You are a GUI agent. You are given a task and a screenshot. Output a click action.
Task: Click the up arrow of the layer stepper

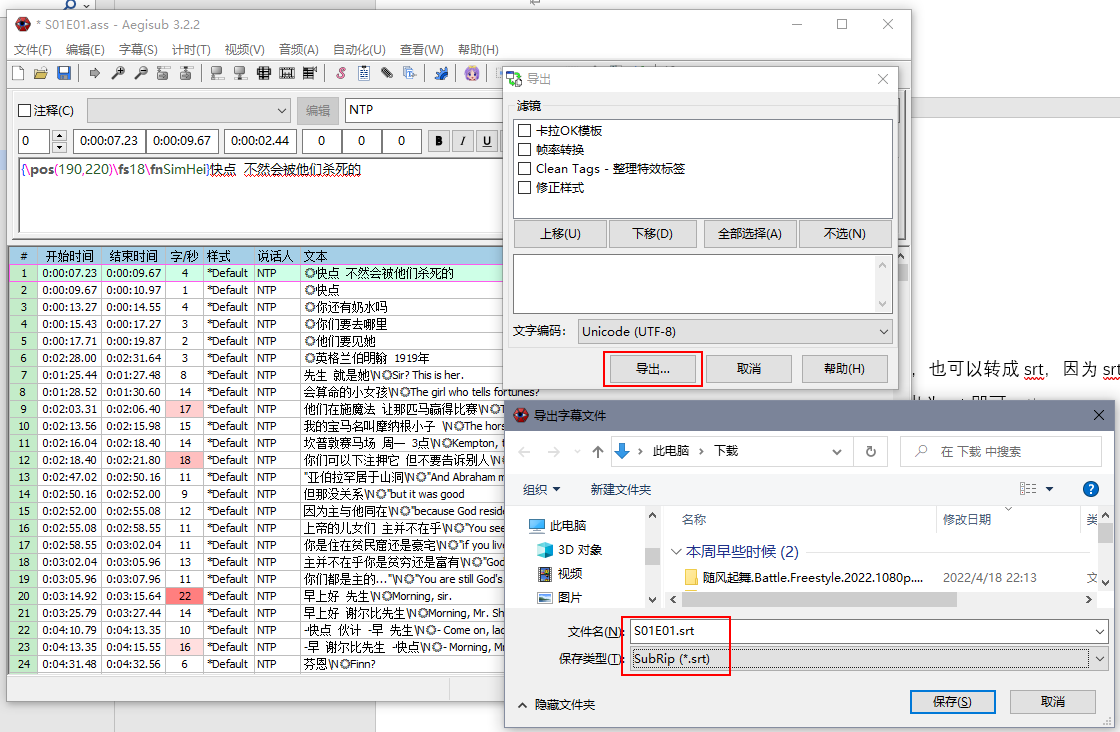tap(57, 134)
